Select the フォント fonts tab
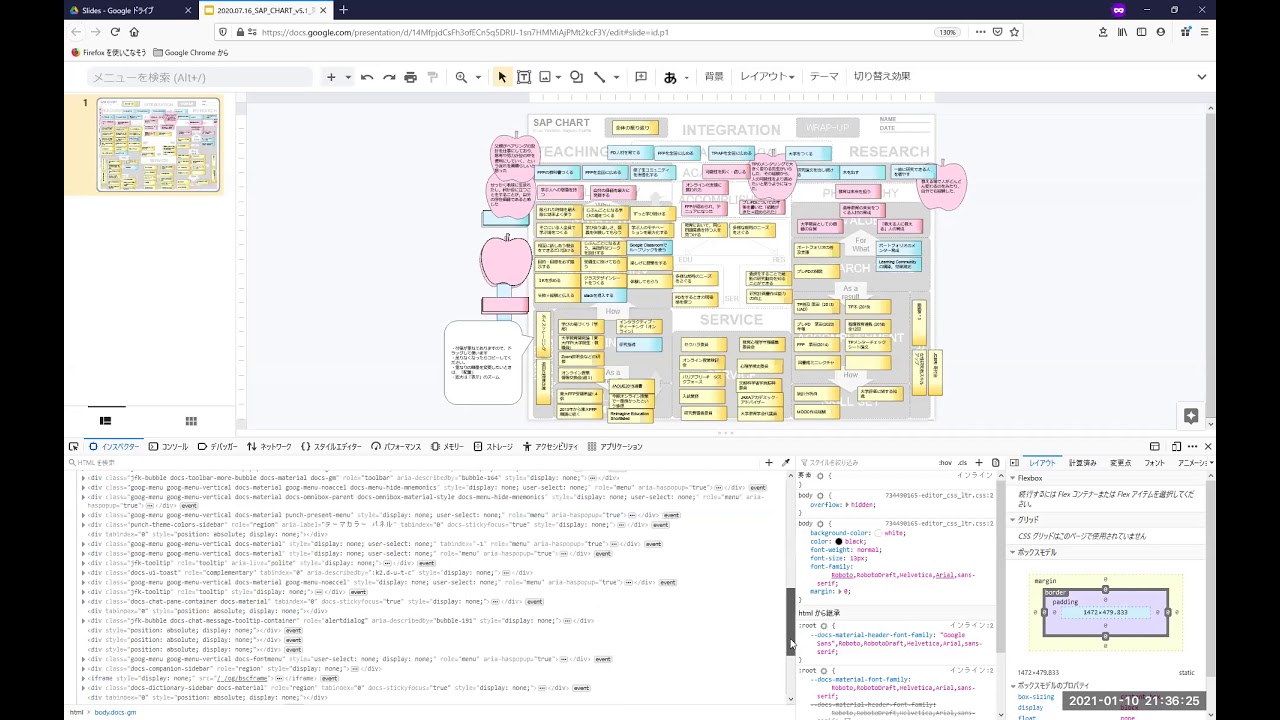 pyautogui.click(x=1155, y=463)
